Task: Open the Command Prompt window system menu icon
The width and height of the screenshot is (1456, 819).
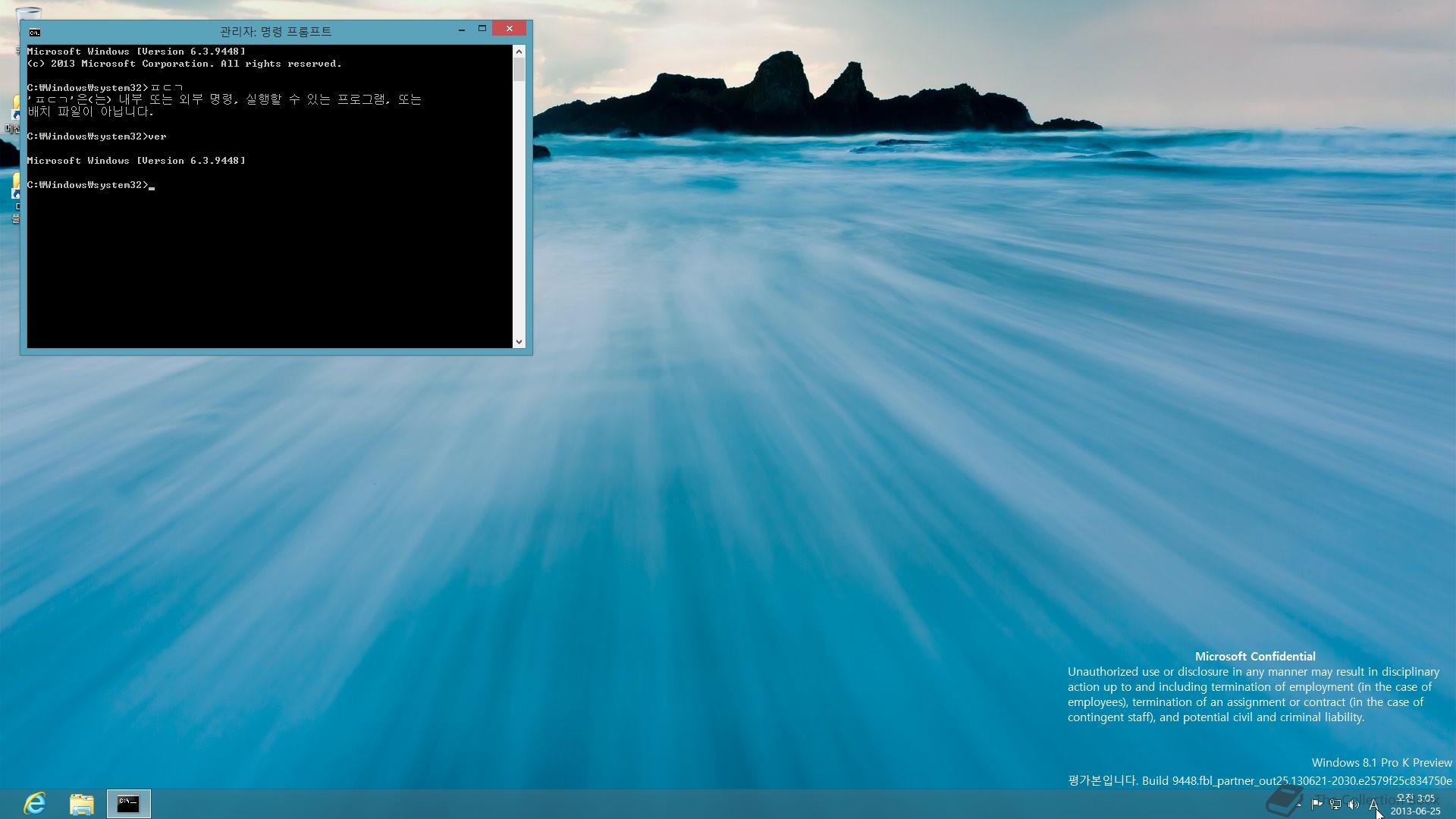Action: pos(35,32)
